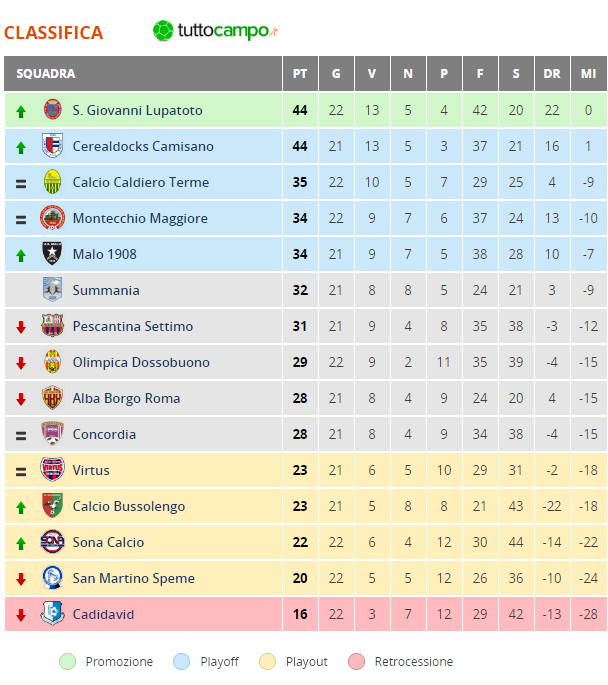Open the Montecchio Maggiore team name

point(140,218)
